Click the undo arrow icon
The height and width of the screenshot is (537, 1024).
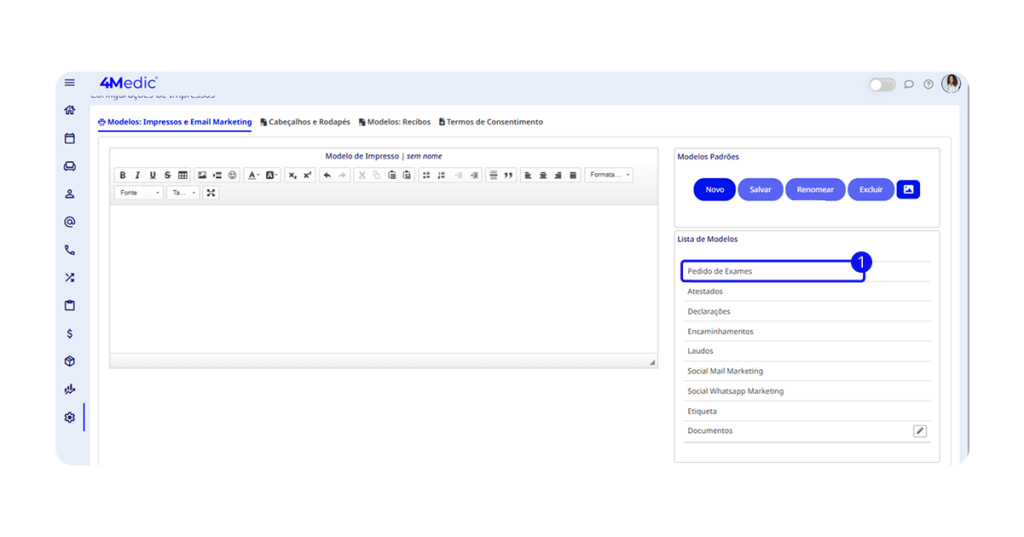coord(327,175)
